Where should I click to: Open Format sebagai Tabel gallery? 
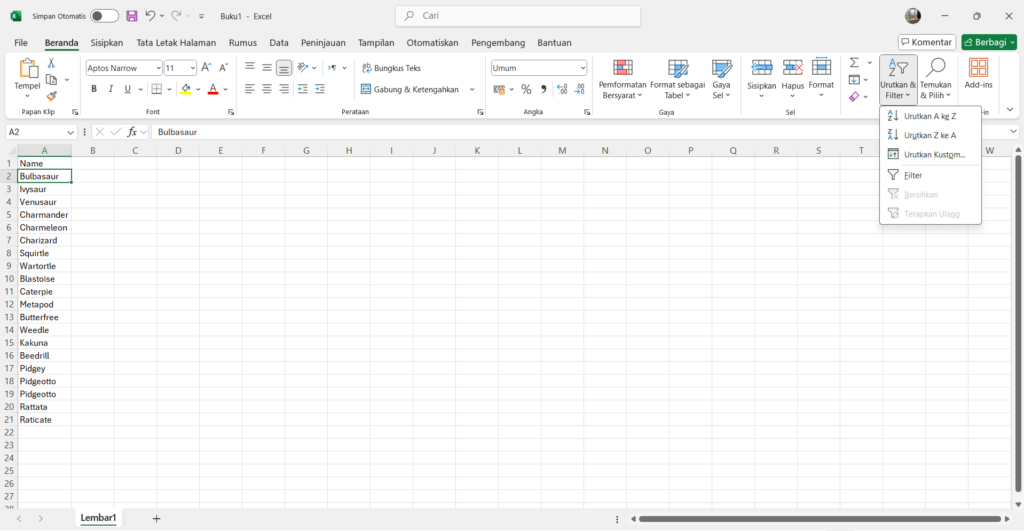(678, 79)
